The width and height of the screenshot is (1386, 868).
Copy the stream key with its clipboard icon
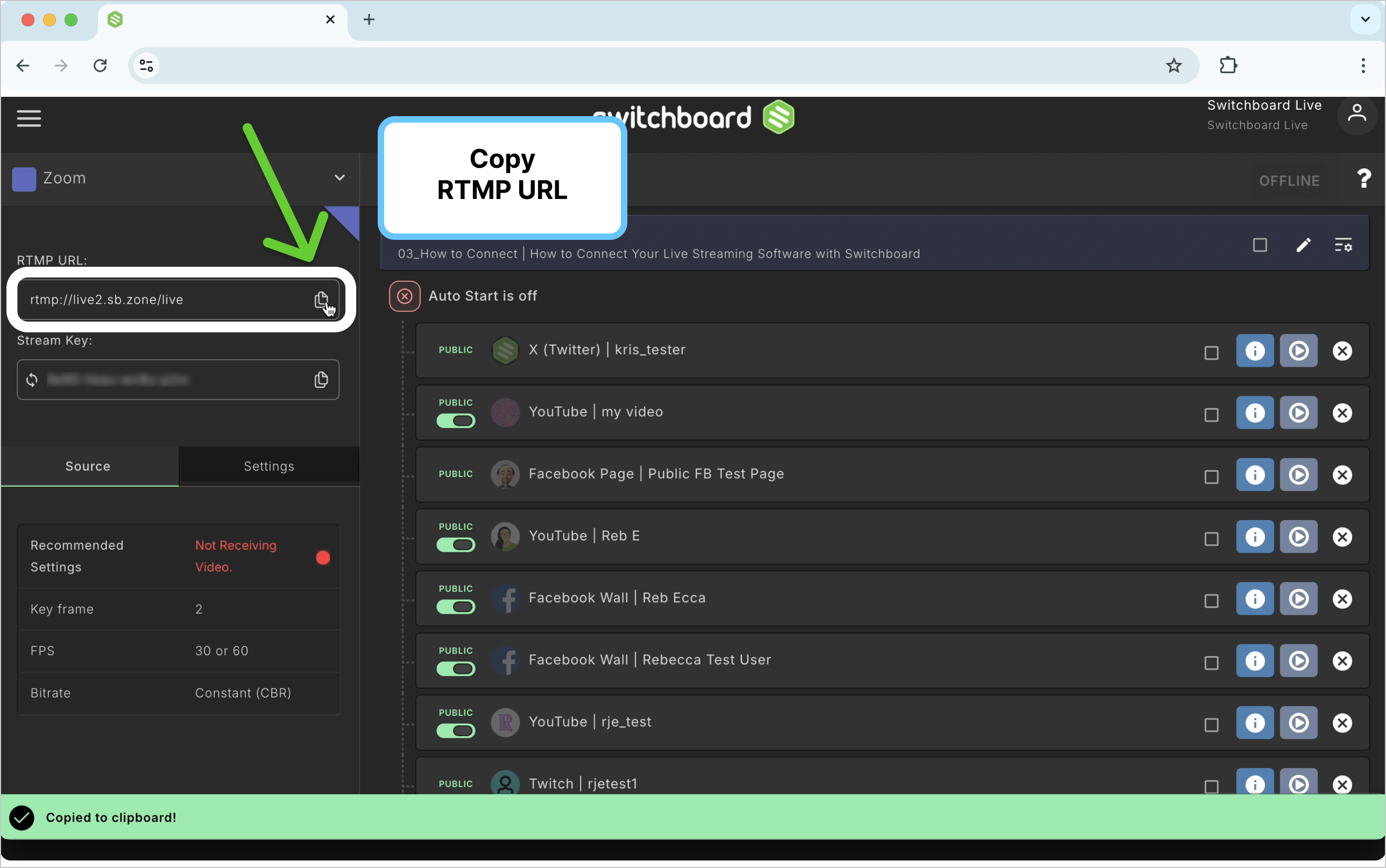322,380
